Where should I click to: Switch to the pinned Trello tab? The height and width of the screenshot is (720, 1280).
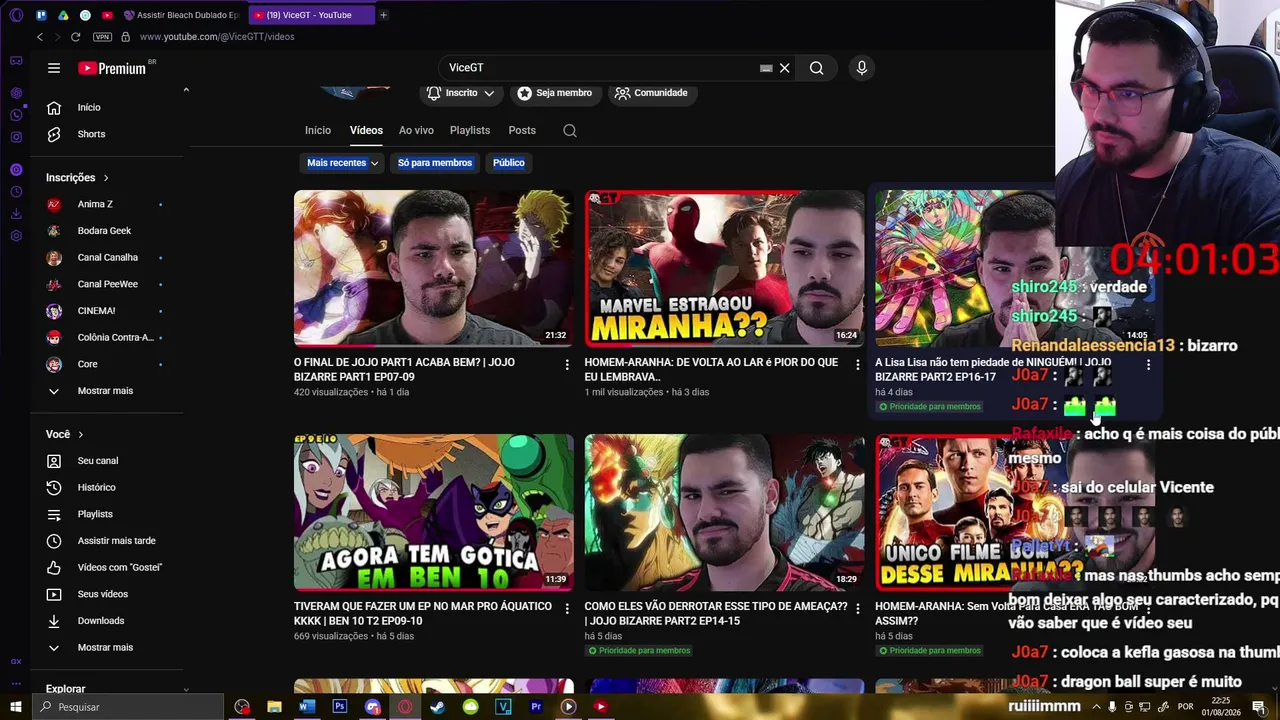point(41,15)
